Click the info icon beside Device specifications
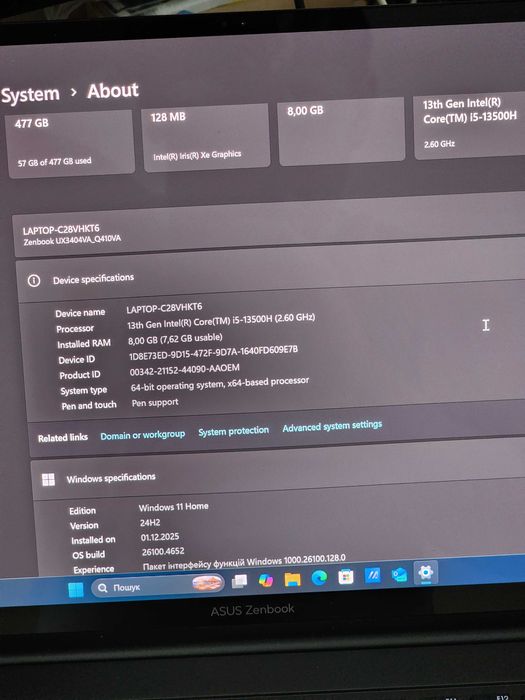 click(33, 281)
